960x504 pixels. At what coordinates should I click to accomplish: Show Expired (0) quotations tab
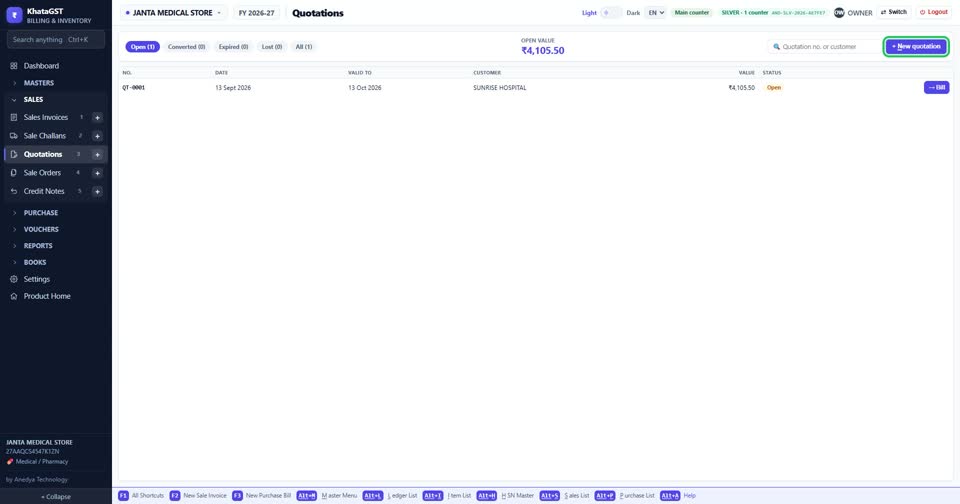coord(233,47)
